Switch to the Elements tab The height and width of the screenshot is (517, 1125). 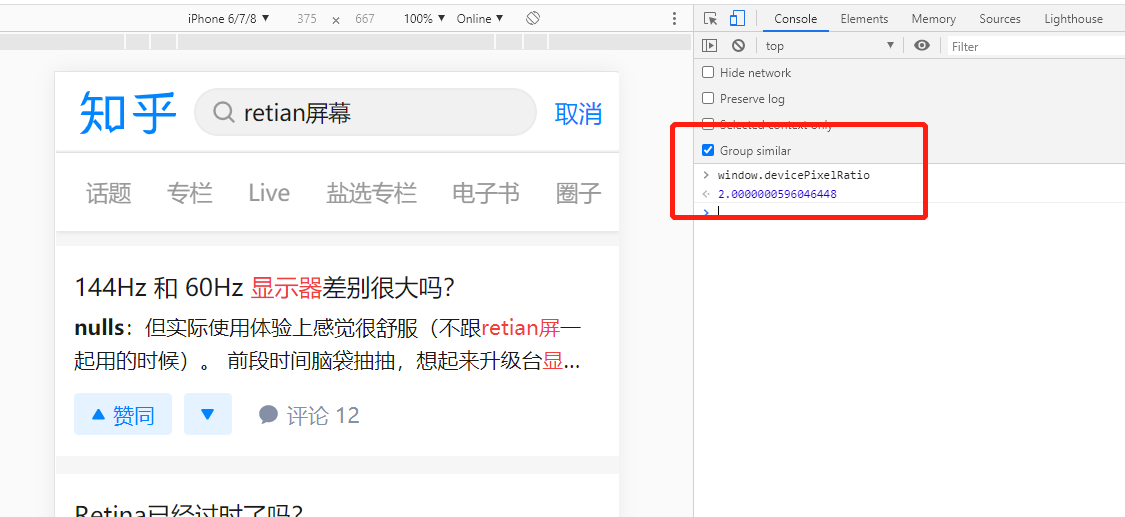(864, 19)
